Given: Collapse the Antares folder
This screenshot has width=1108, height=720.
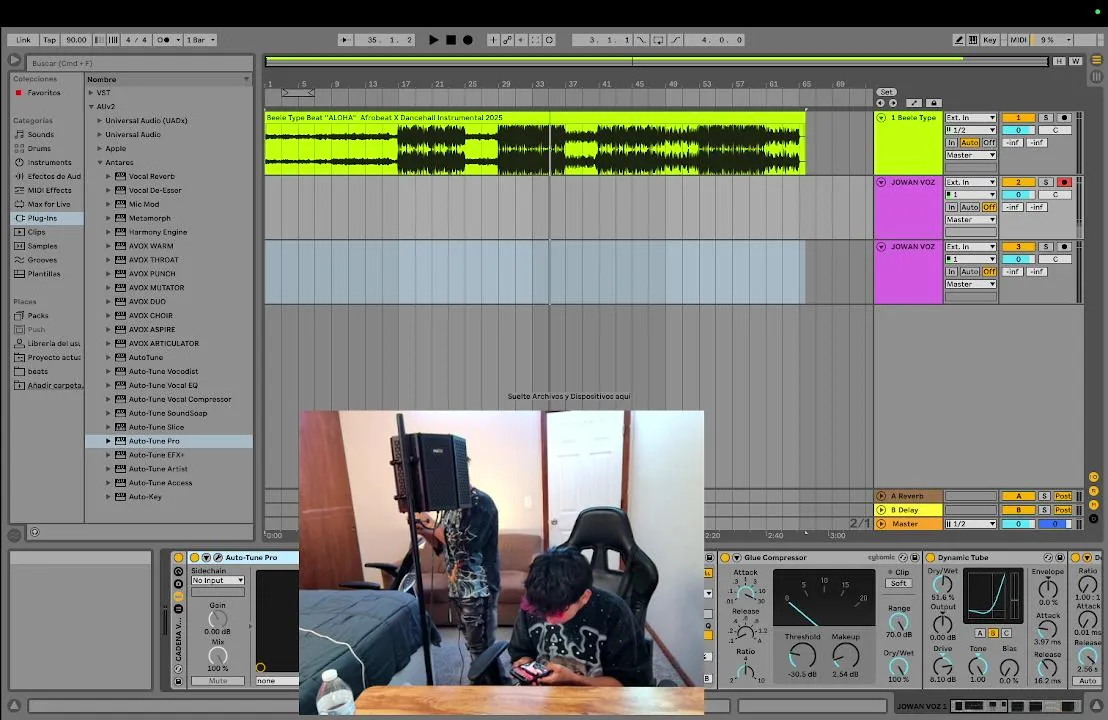Looking at the screenshot, I should point(100,163).
